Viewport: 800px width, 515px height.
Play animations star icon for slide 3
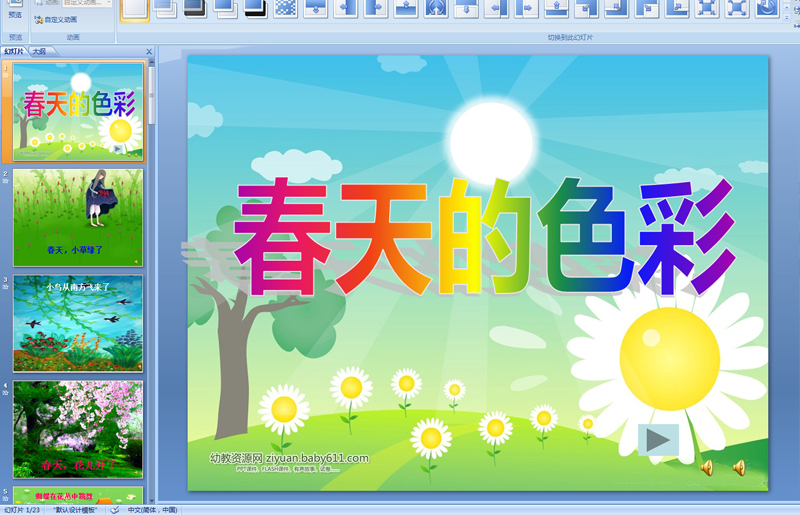coord(6,287)
